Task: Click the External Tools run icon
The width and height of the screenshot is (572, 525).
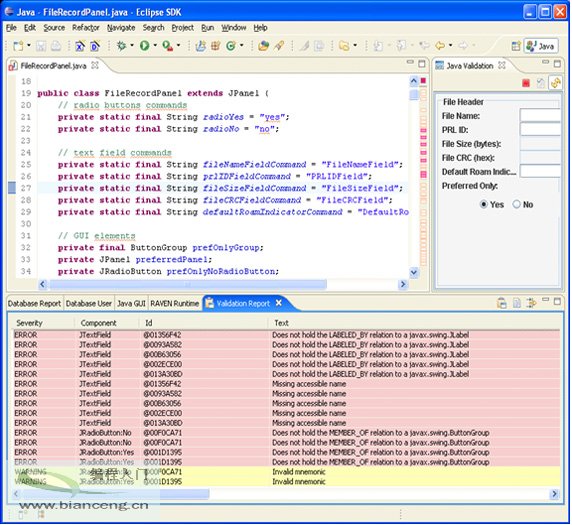Action: (167, 46)
